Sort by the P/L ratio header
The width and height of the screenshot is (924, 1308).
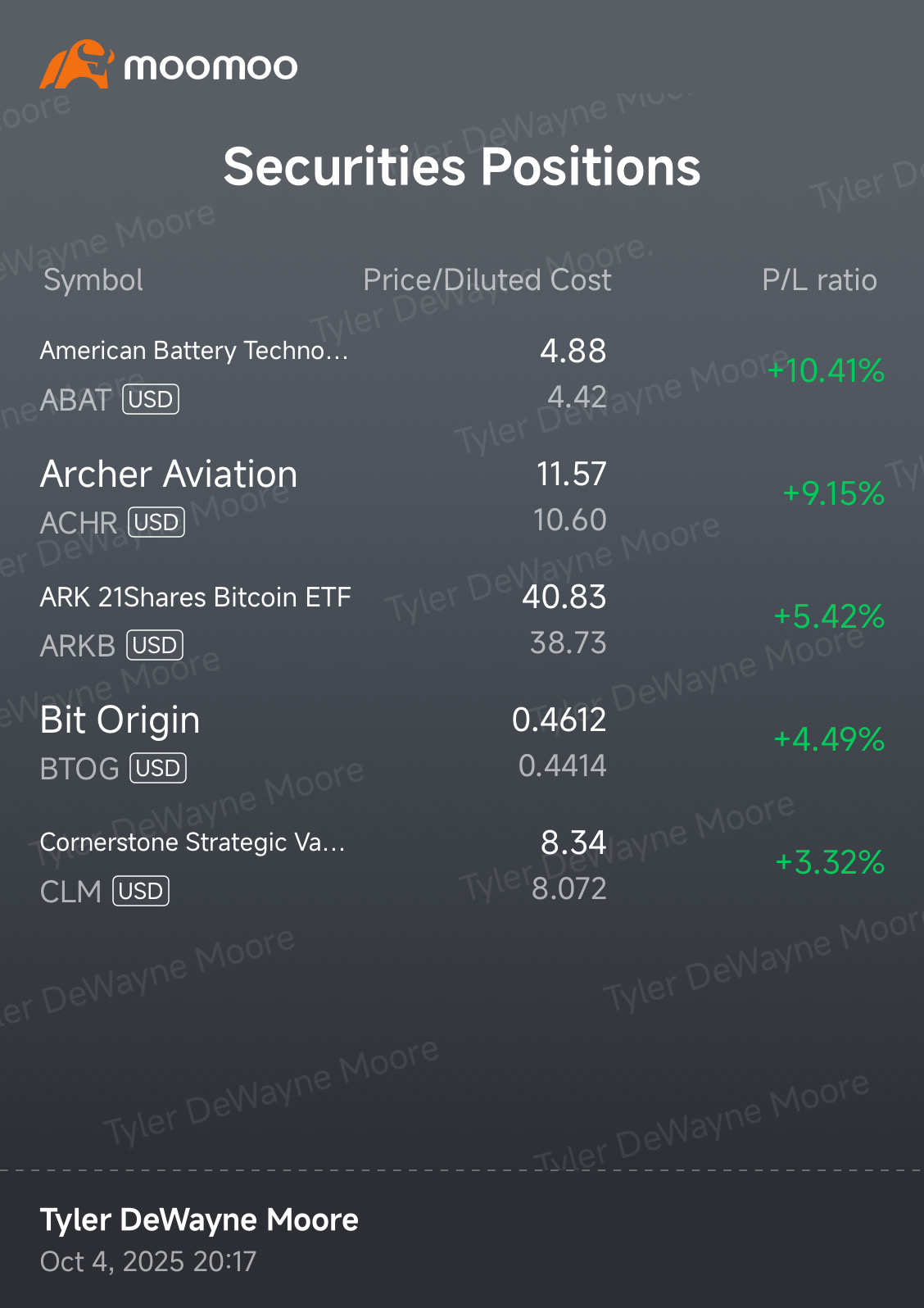click(818, 280)
